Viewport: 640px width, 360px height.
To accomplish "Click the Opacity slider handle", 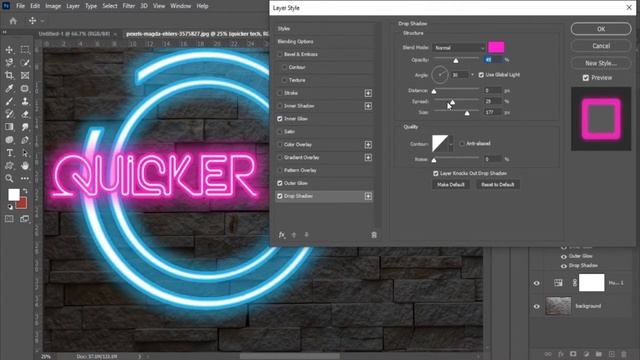I will pos(456,61).
